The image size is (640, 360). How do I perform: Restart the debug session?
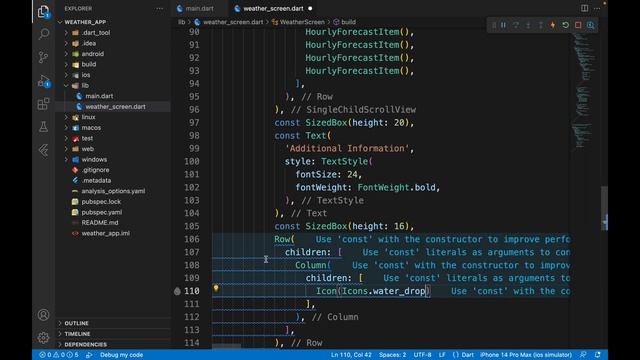tap(565, 25)
